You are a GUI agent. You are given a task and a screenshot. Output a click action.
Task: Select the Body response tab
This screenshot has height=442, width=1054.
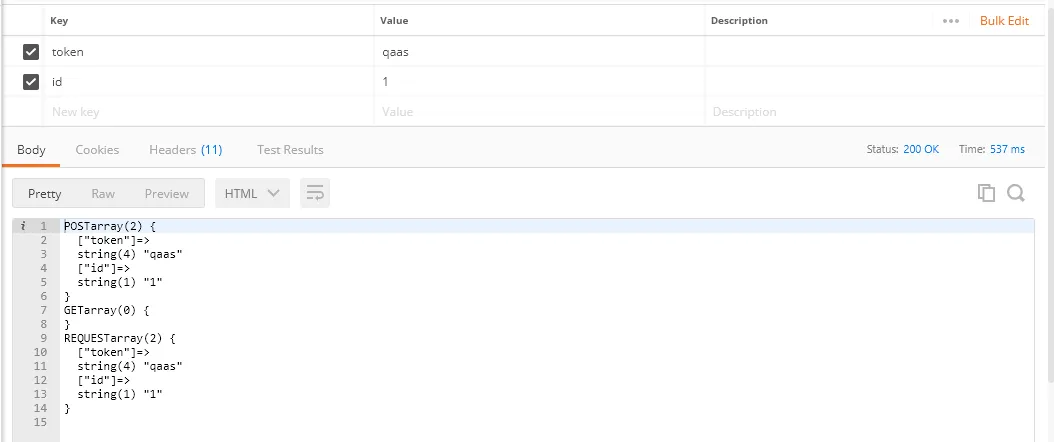coord(31,150)
